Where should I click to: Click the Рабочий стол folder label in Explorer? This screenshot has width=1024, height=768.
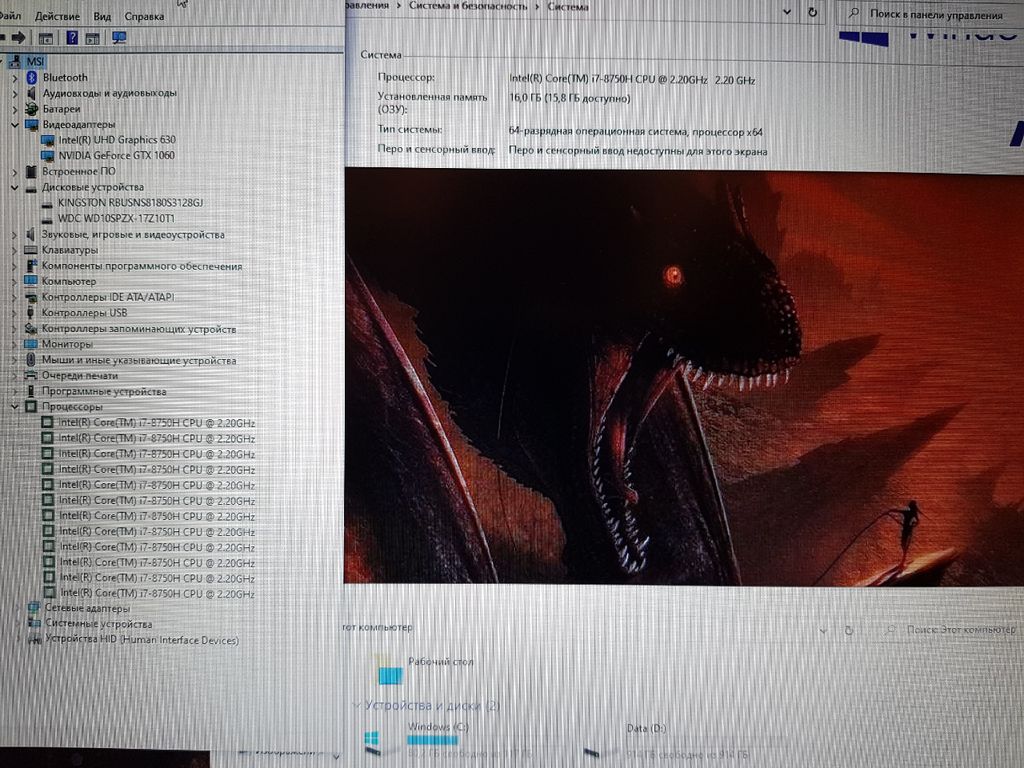point(441,662)
